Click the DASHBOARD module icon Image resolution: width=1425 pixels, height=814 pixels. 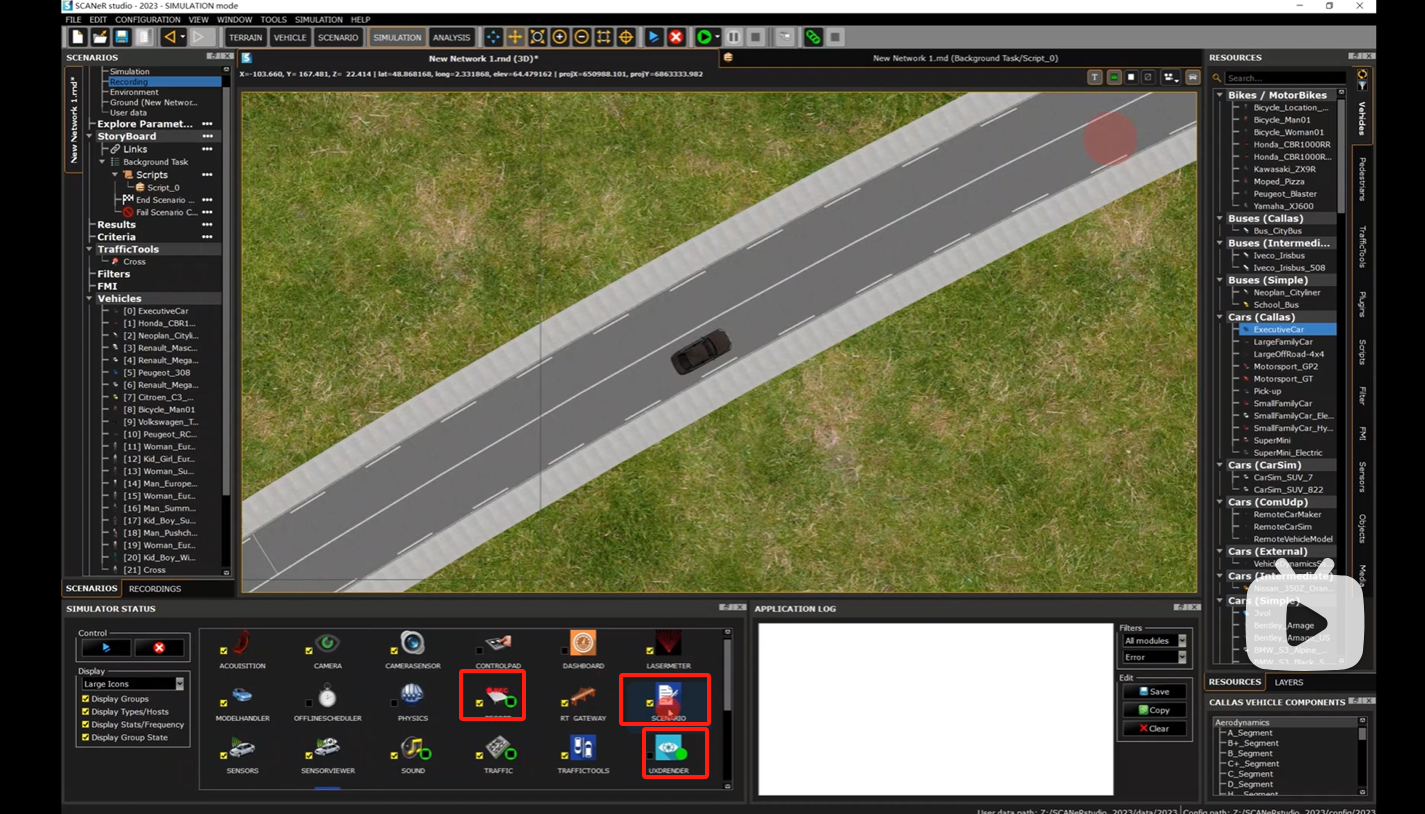583,643
